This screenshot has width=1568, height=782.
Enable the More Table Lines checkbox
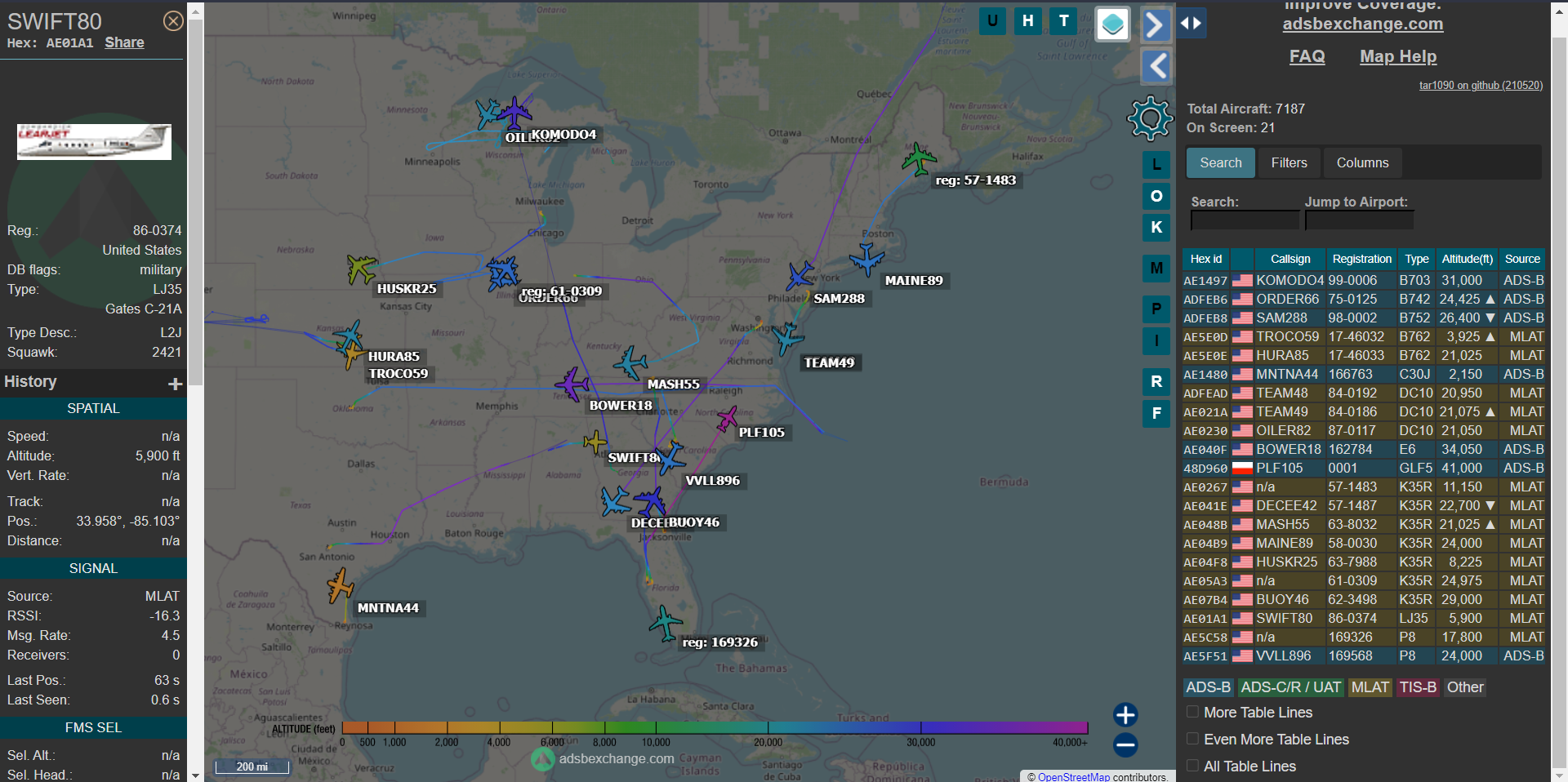[x=1192, y=712]
